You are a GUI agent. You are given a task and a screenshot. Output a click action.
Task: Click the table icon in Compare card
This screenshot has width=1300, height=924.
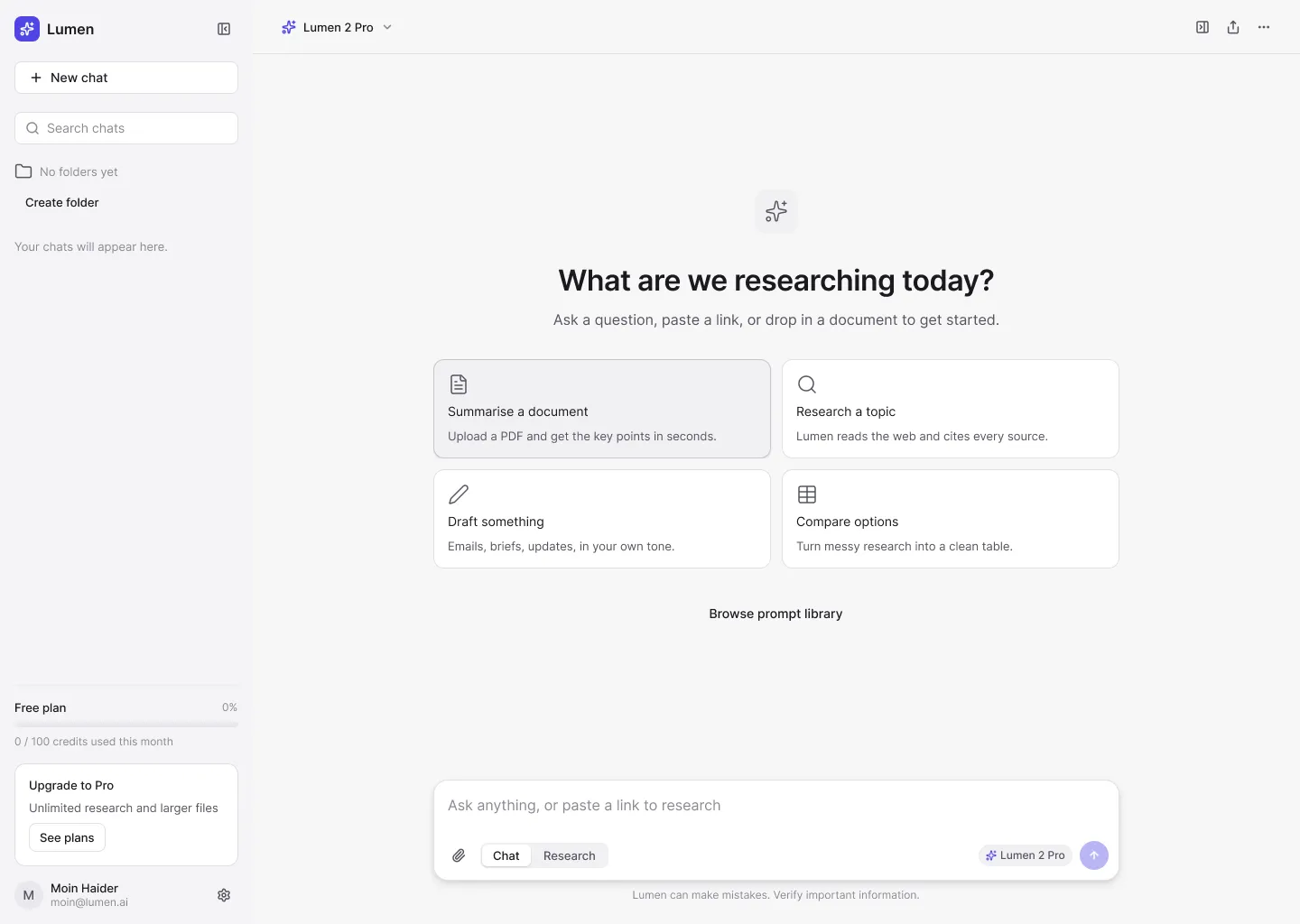807,494
